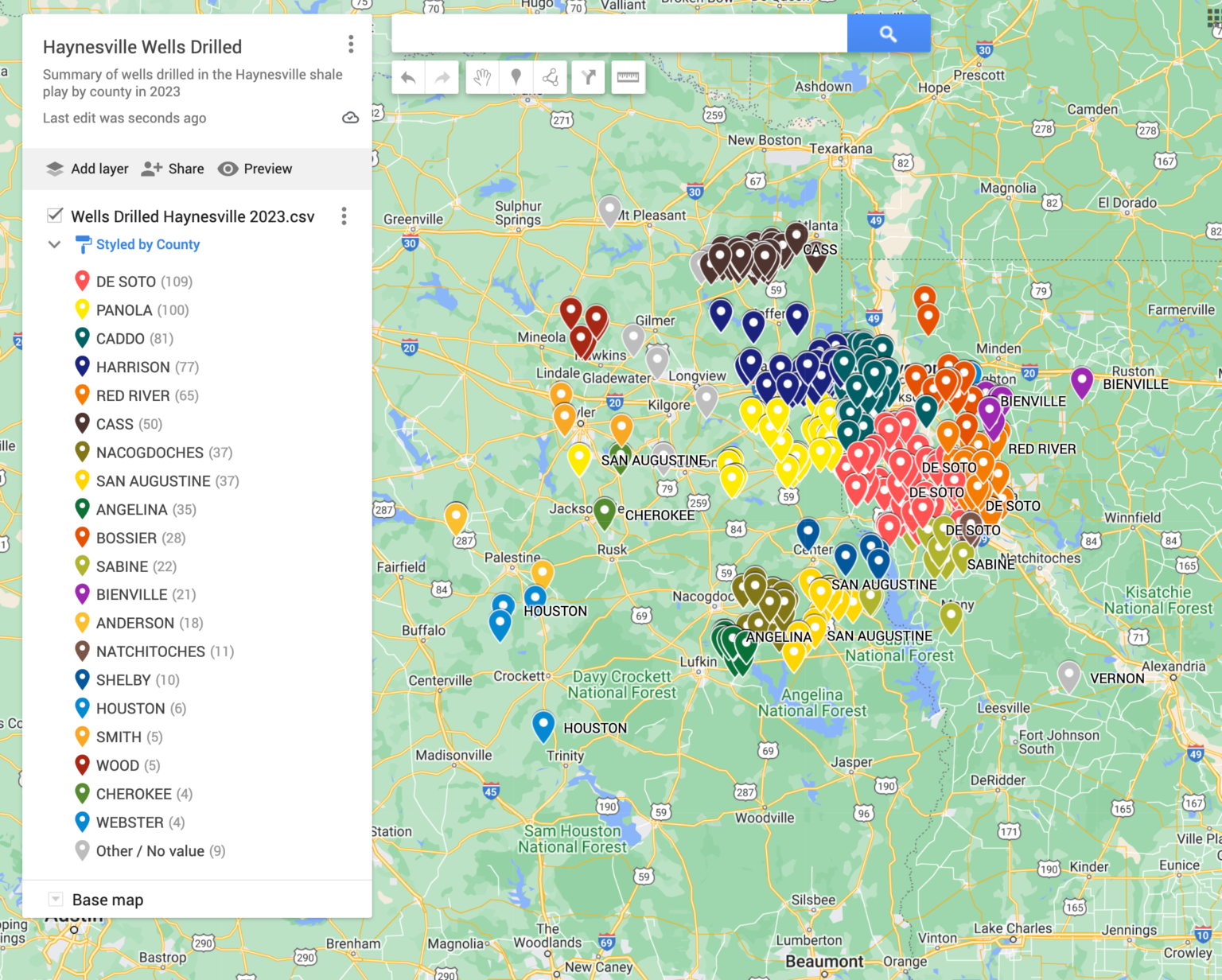Image resolution: width=1222 pixels, height=980 pixels.
Task: Click the Add layer button
Action: click(x=87, y=169)
